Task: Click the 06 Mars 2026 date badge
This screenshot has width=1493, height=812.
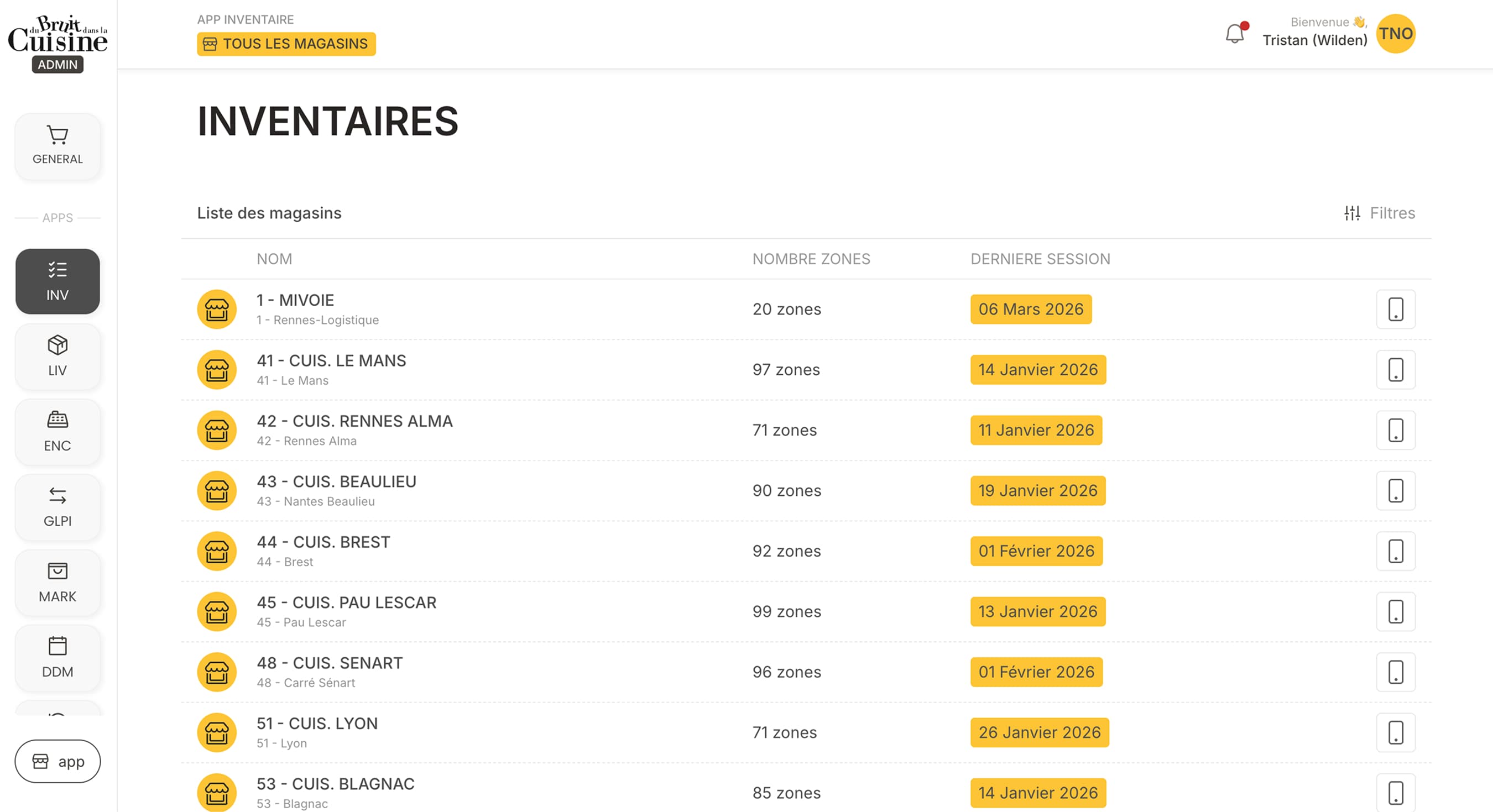Action: pos(1031,310)
